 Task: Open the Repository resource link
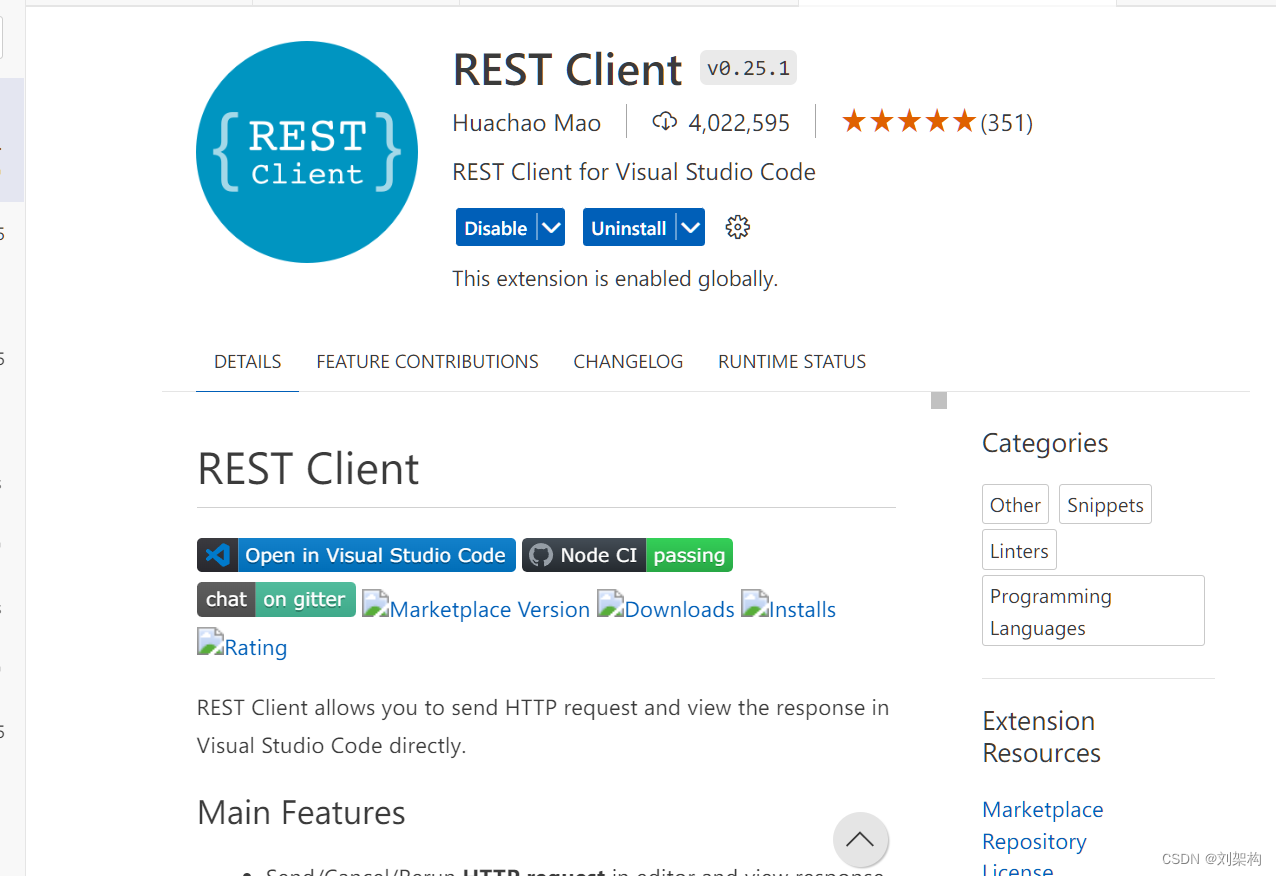(1034, 841)
